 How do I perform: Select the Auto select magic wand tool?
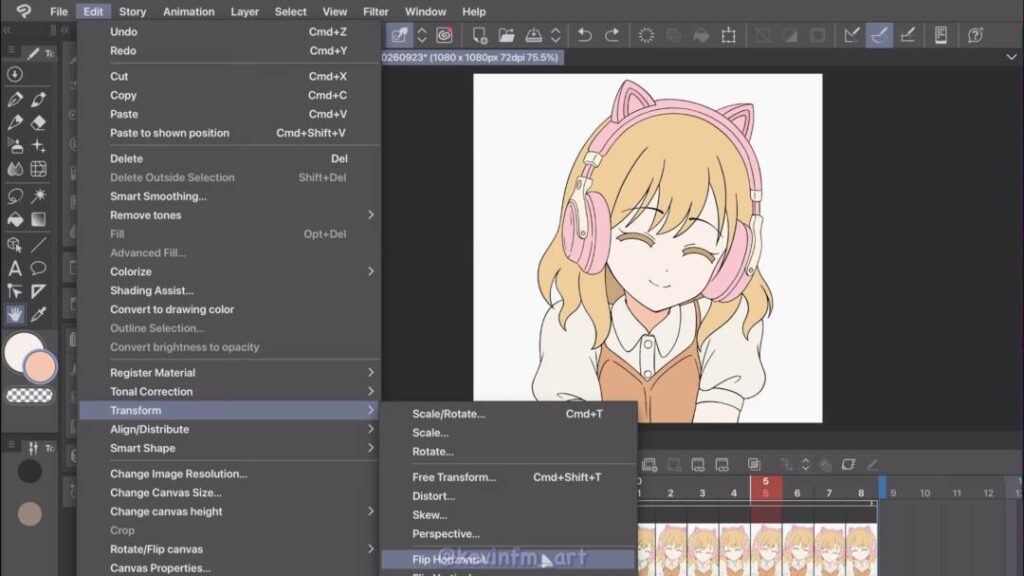click(39, 195)
